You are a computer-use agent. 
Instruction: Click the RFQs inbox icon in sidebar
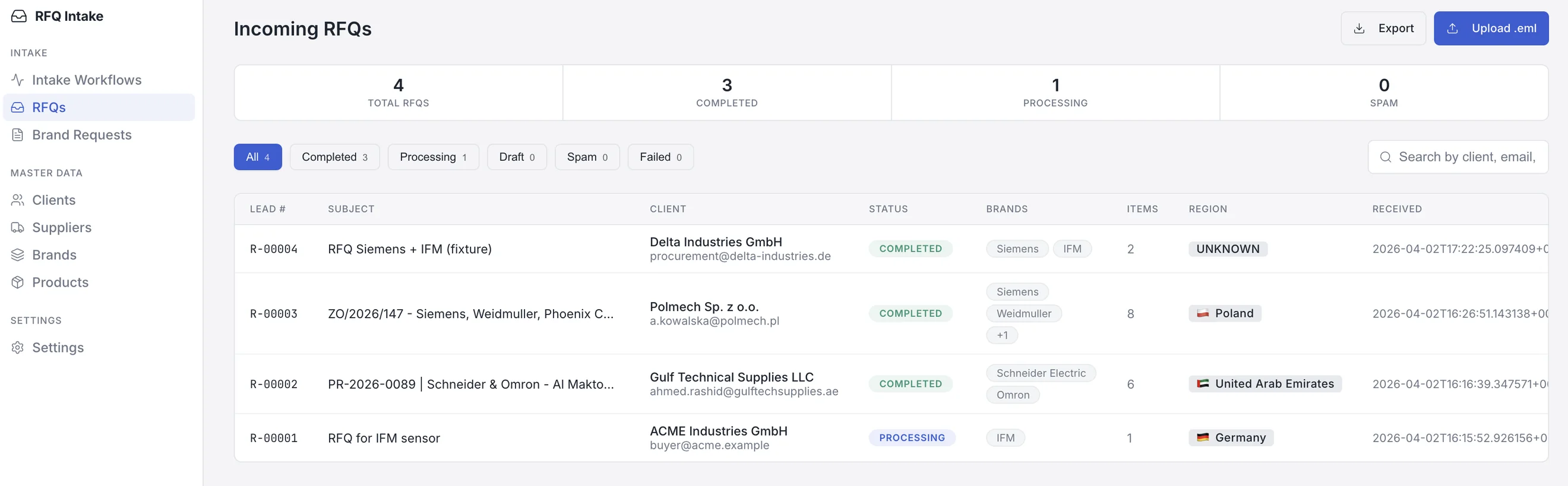(x=18, y=107)
